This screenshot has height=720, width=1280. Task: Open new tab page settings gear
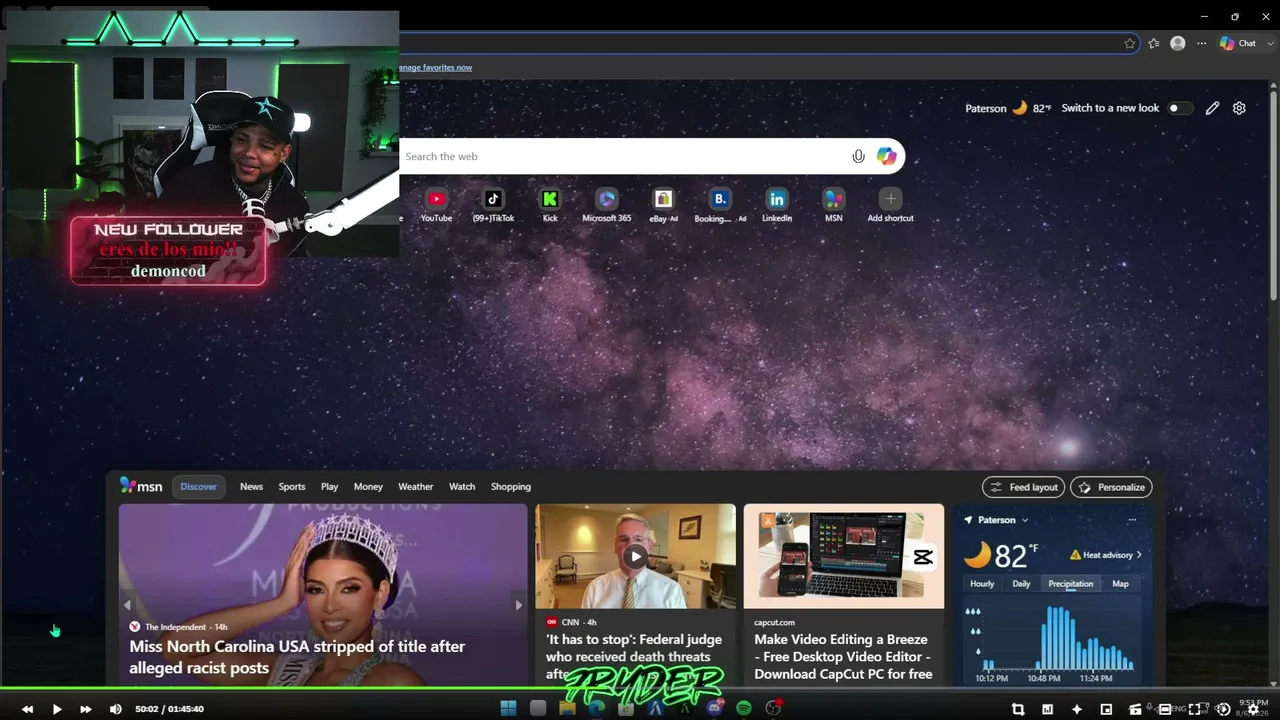pyautogui.click(x=1239, y=108)
